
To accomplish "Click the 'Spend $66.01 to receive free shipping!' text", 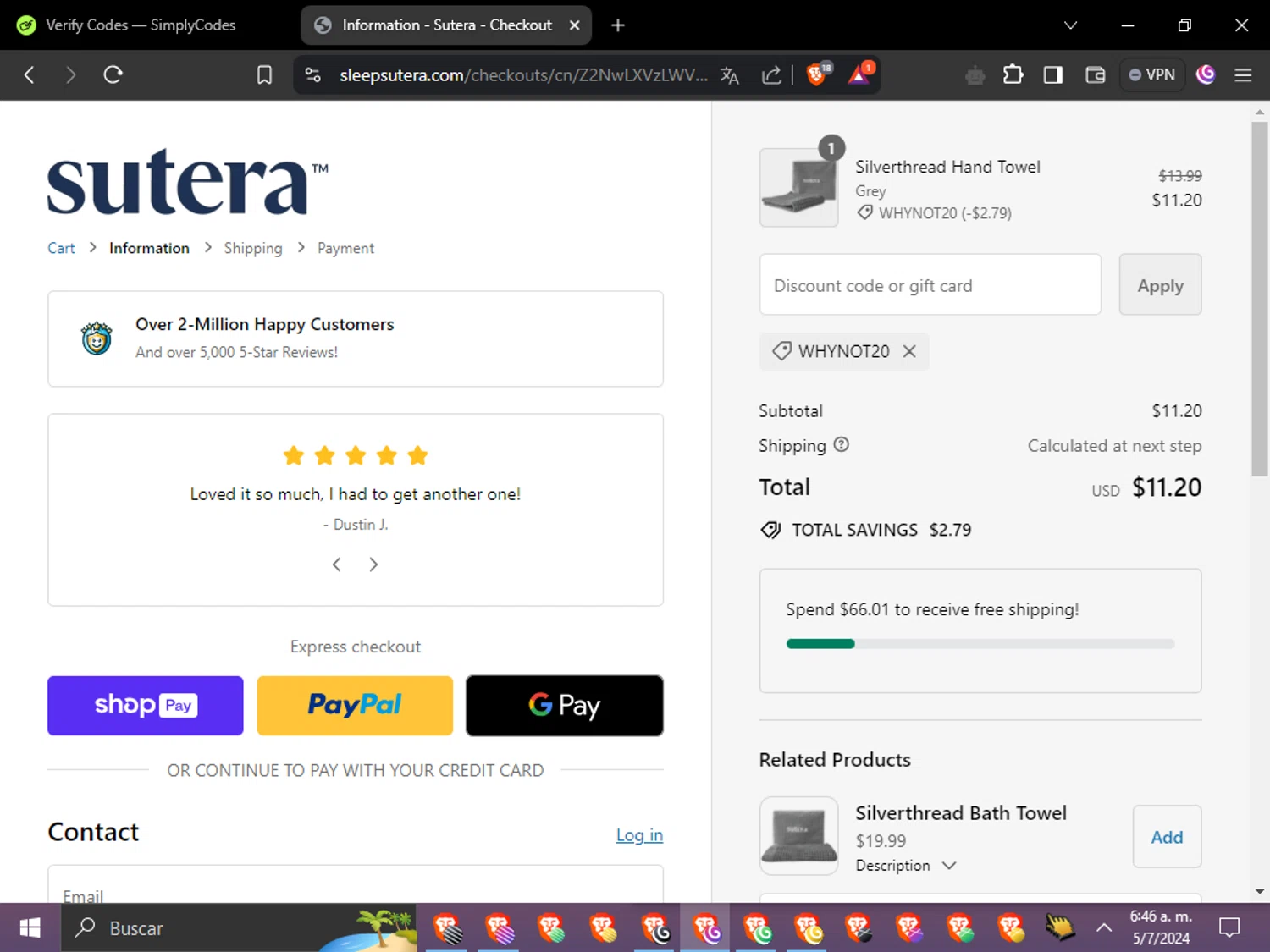I will tap(932, 609).
